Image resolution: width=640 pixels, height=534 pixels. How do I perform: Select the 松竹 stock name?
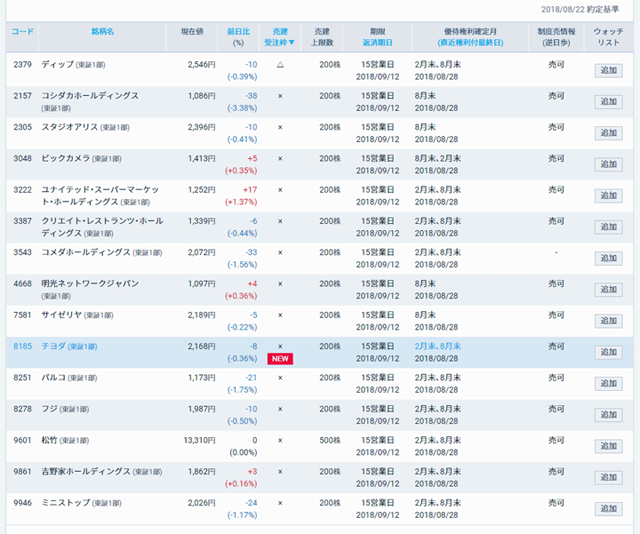coord(49,440)
